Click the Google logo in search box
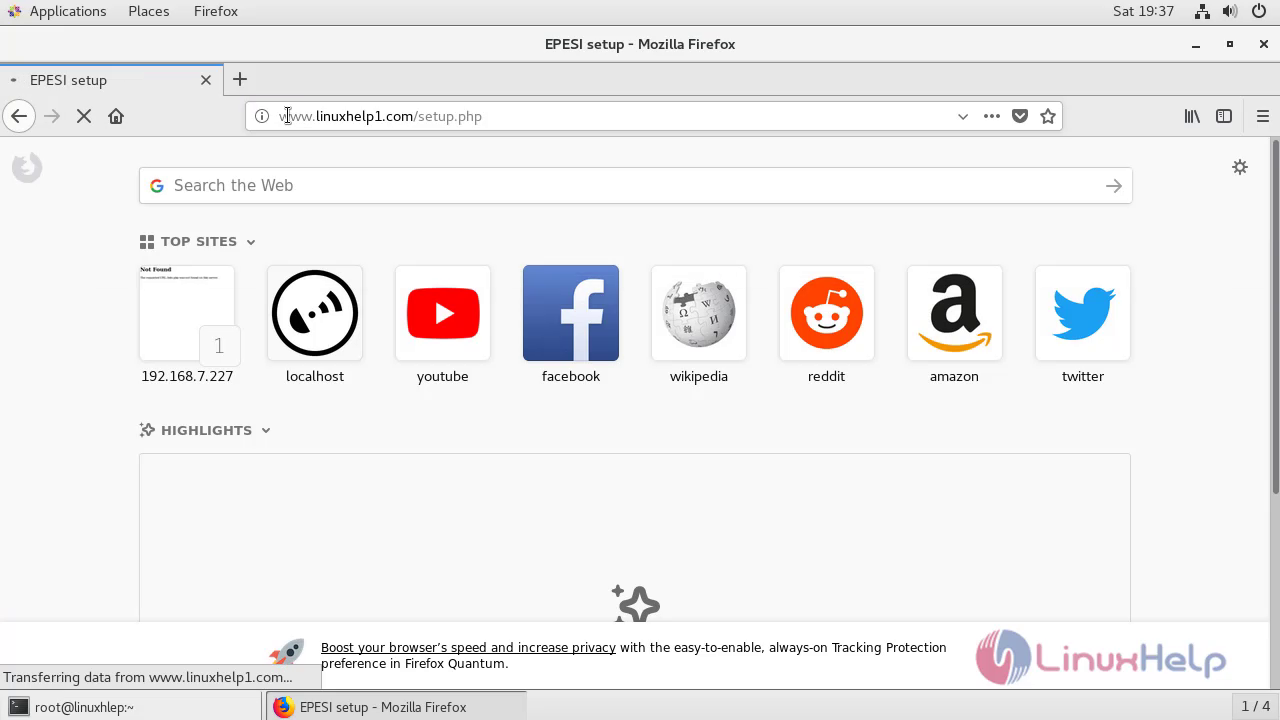Viewport: 1280px width, 720px height. (x=156, y=186)
